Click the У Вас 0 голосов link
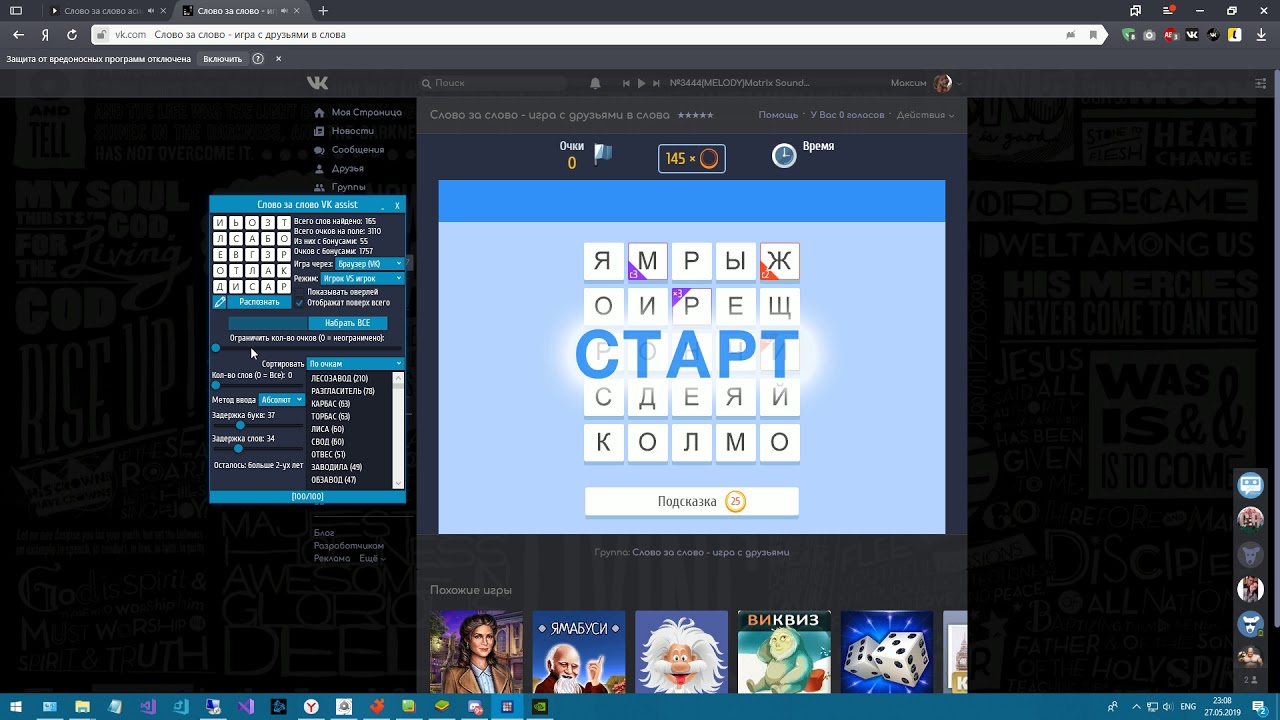Image resolution: width=1280 pixels, height=720 pixels. tap(847, 115)
